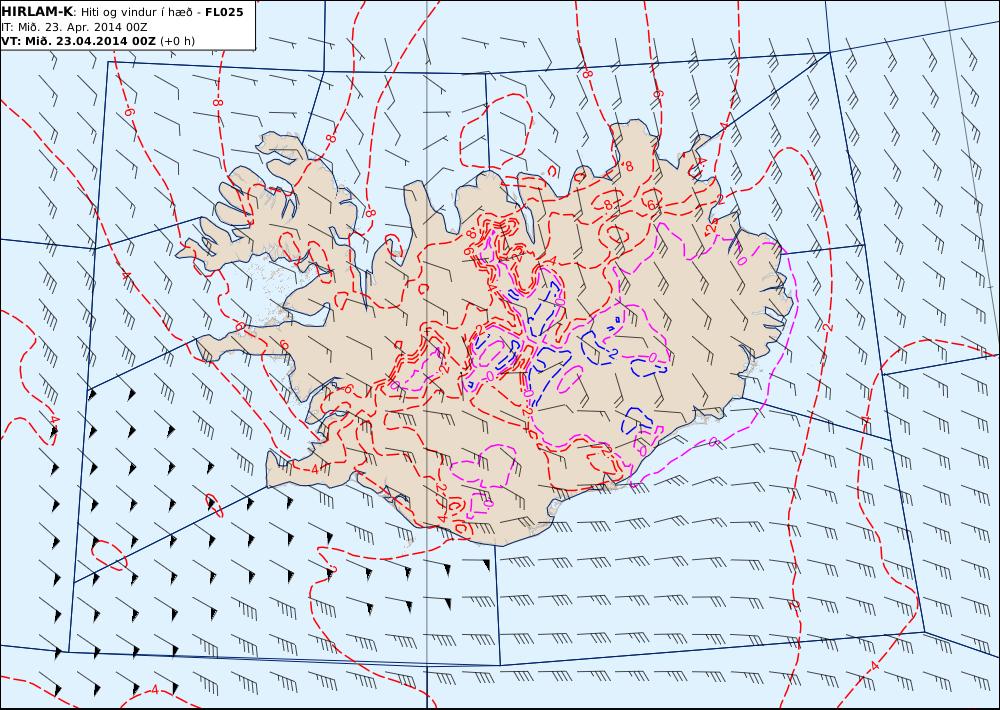Click the 'VT: Mið. 23.04.2014 00Z' valid time
This screenshot has width=1000, height=710.
[78, 41]
